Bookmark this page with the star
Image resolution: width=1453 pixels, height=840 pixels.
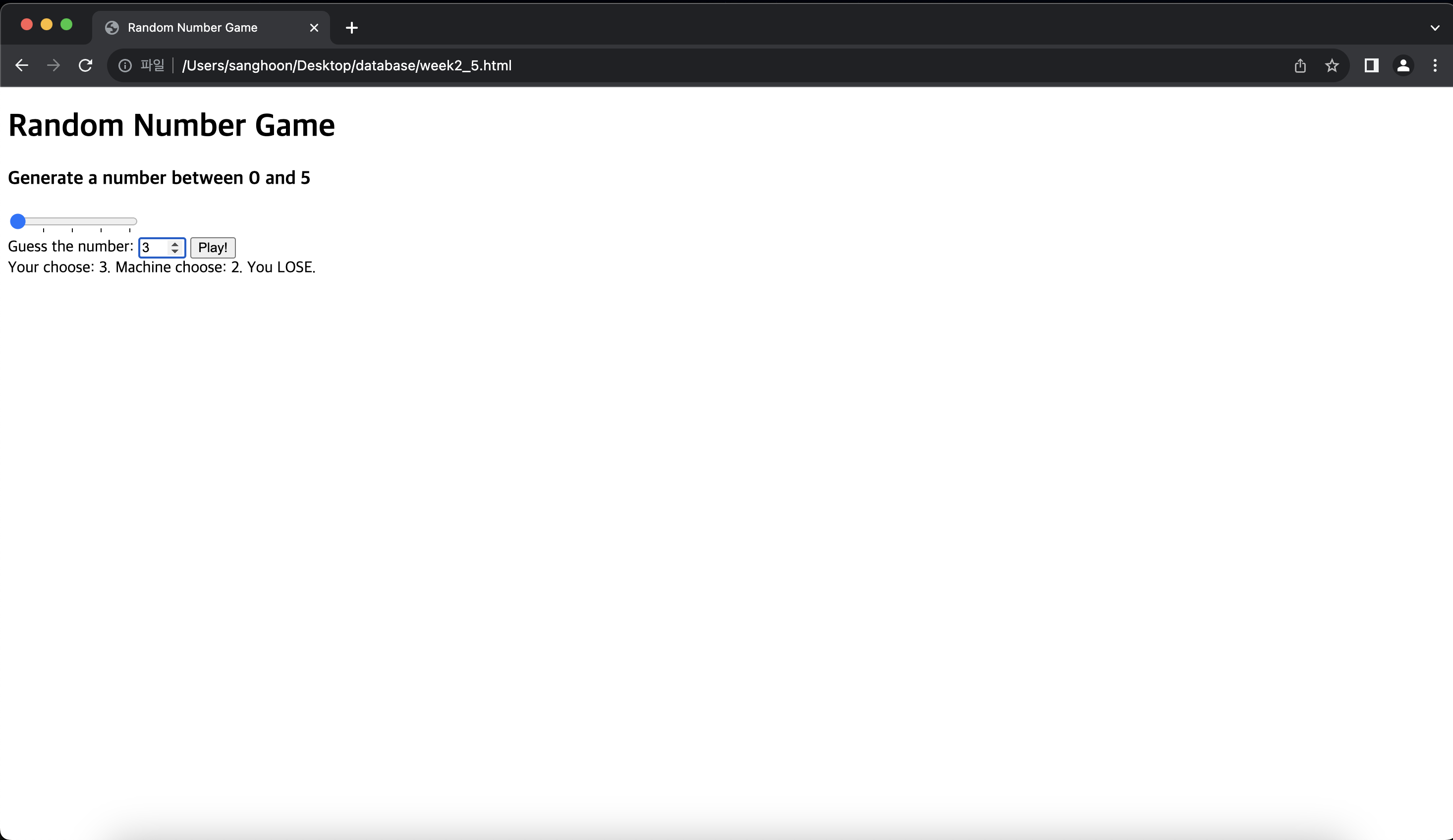pos(1332,66)
